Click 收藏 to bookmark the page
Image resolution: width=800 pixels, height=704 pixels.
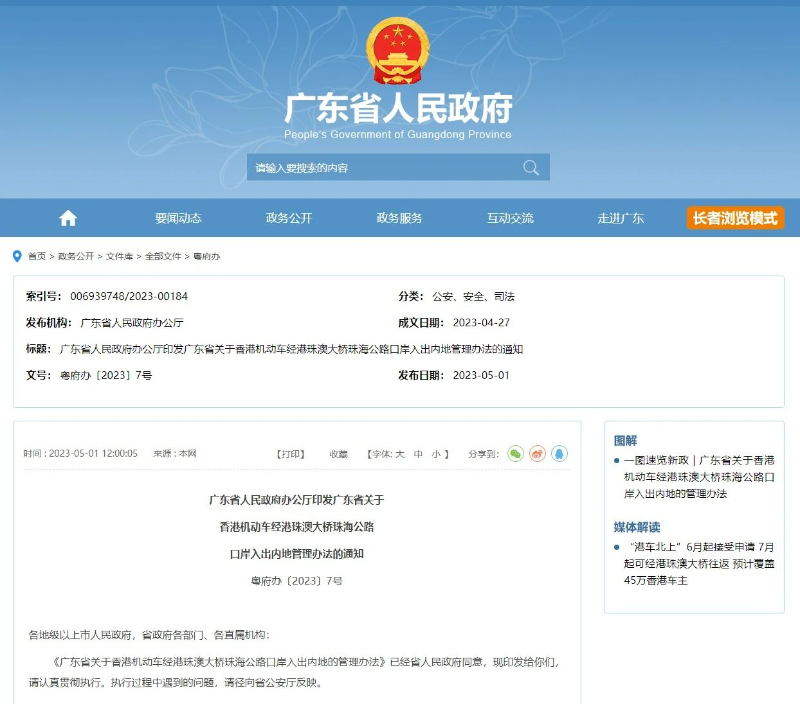click(x=339, y=454)
